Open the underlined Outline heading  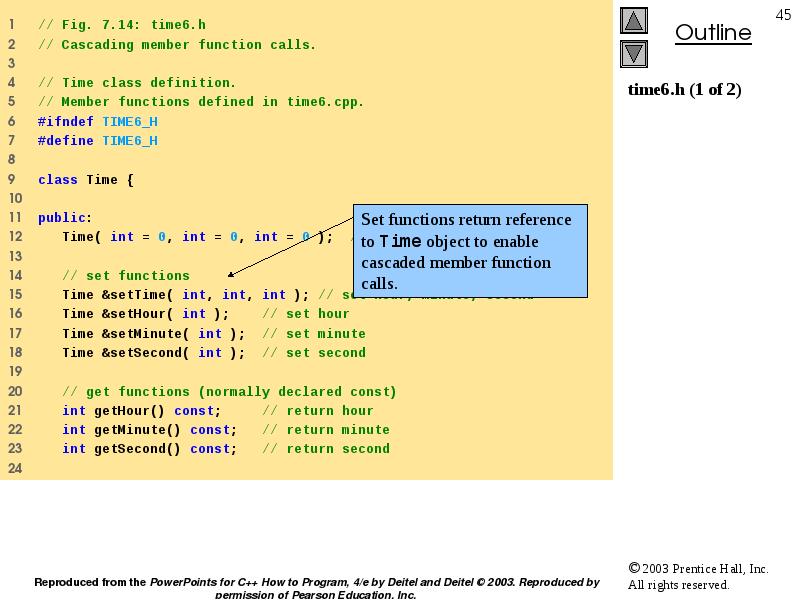pyautogui.click(x=713, y=33)
